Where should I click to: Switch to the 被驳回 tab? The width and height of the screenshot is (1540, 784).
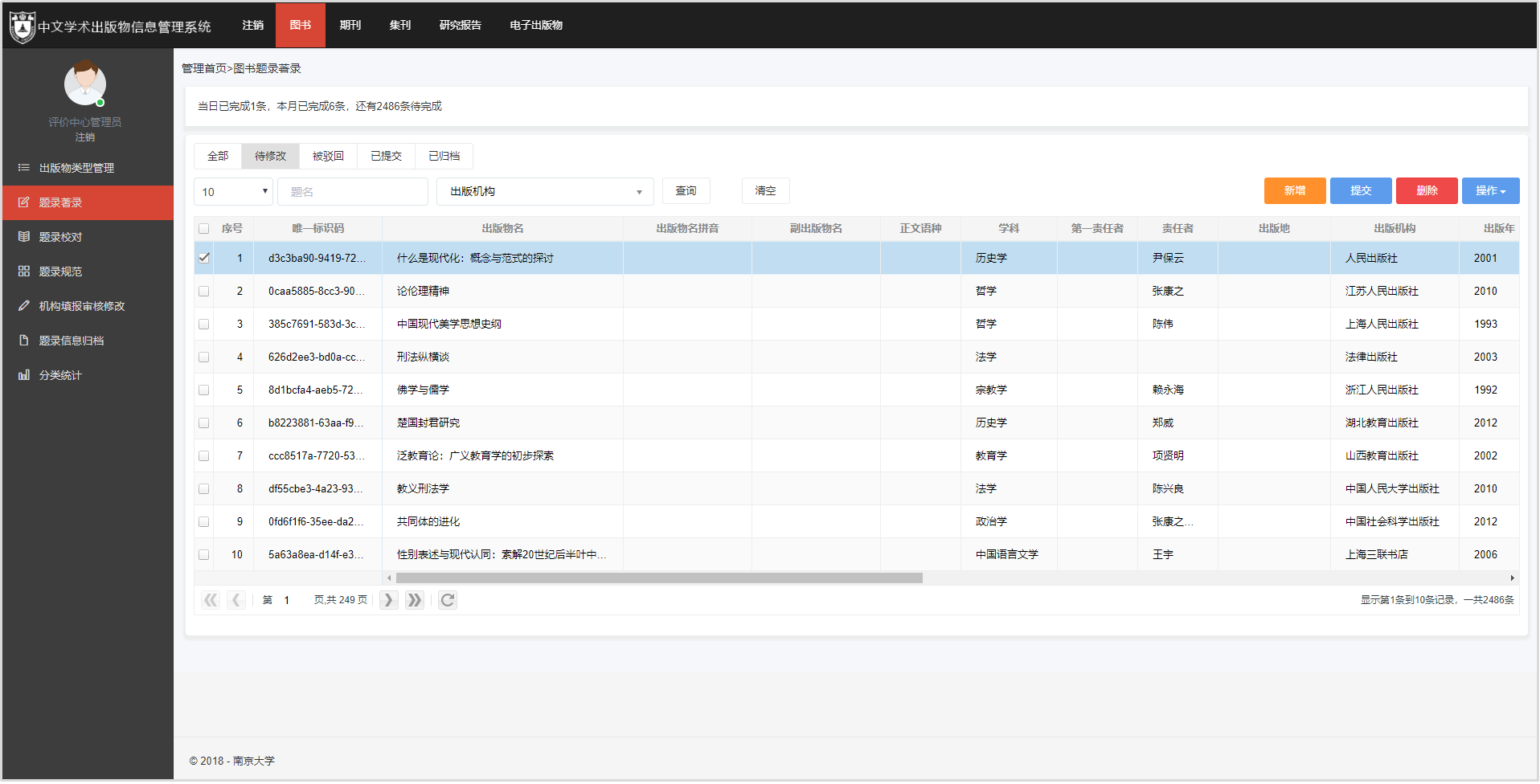(x=328, y=156)
